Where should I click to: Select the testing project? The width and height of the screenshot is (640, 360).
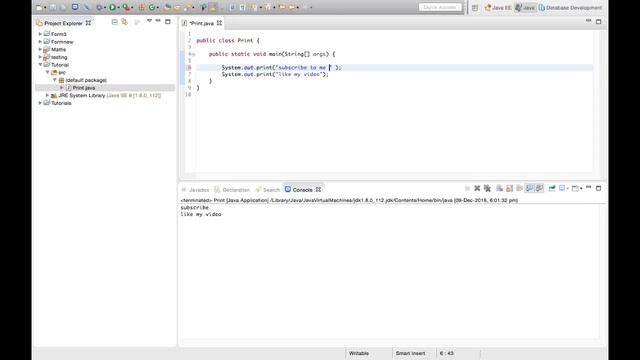click(59, 57)
